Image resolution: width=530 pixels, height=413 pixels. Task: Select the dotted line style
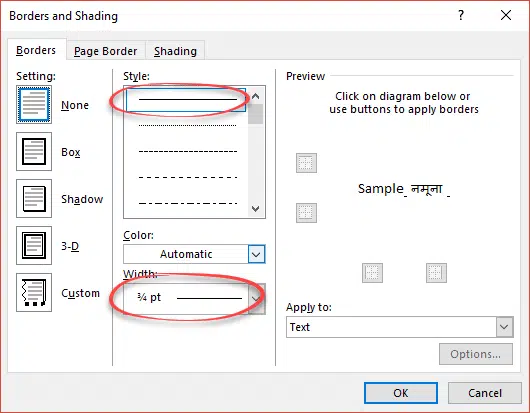(188, 125)
